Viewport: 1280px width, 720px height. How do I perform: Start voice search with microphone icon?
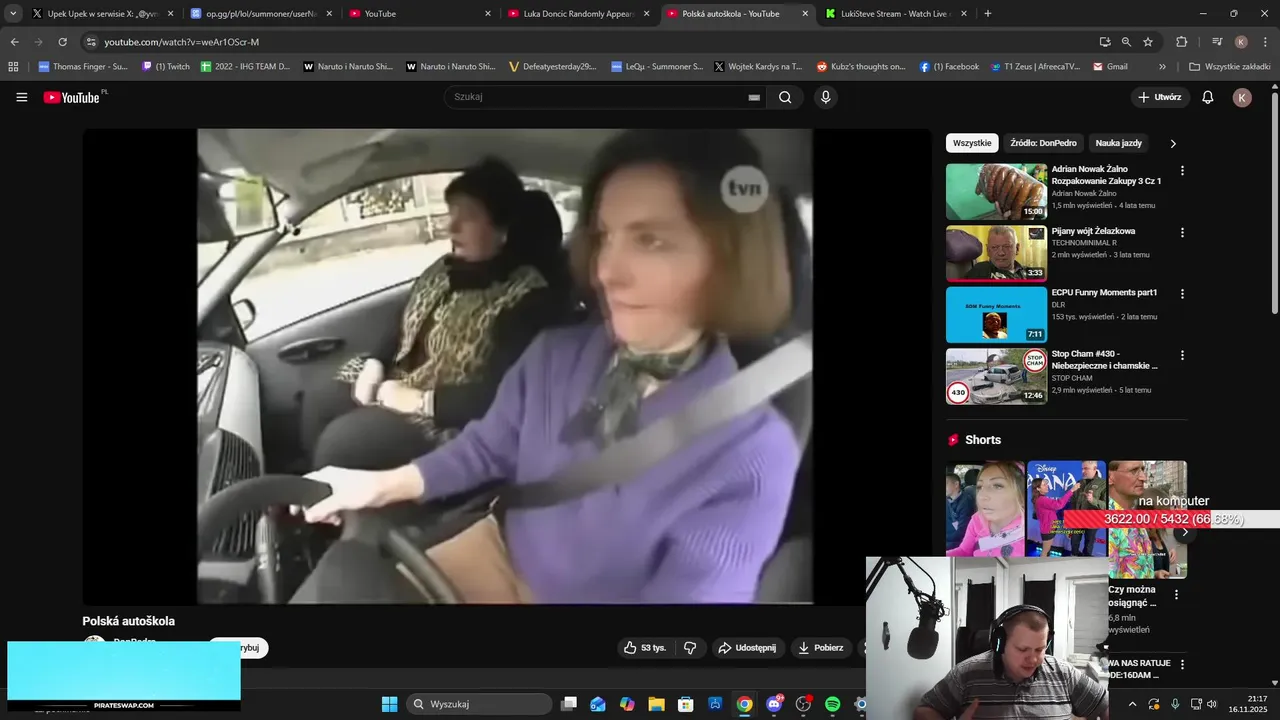click(x=825, y=97)
